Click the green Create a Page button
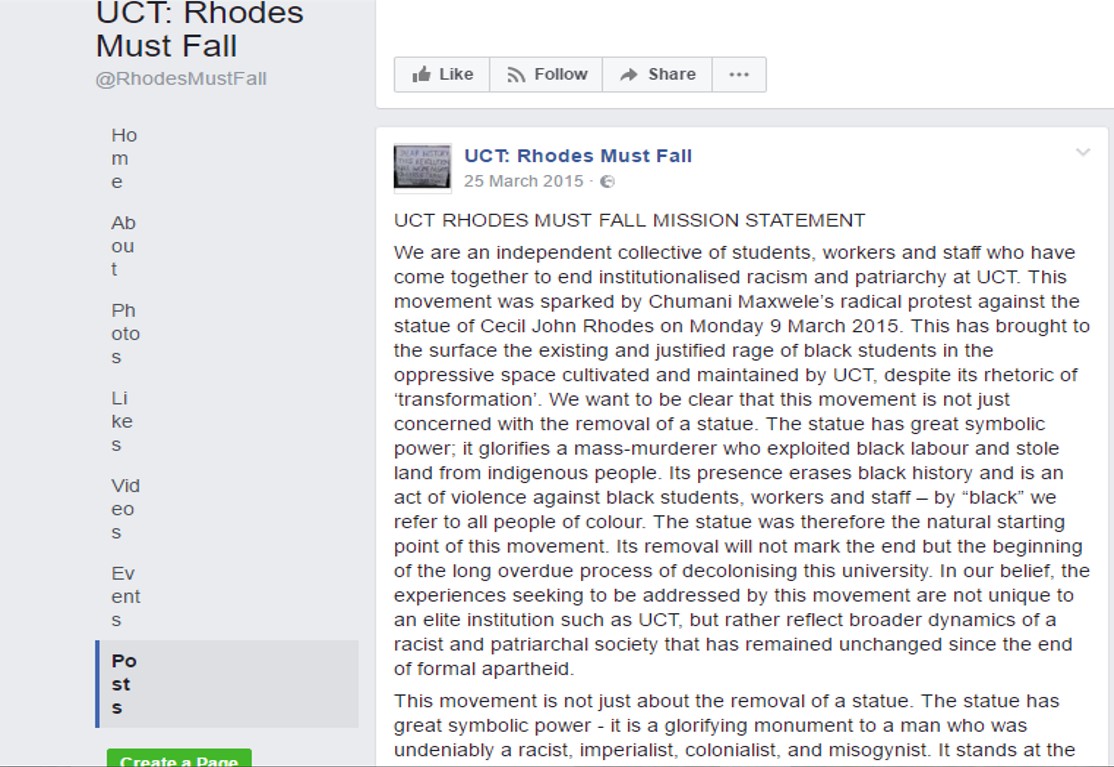This screenshot has width=1114, height=767. tap(179, 759)
